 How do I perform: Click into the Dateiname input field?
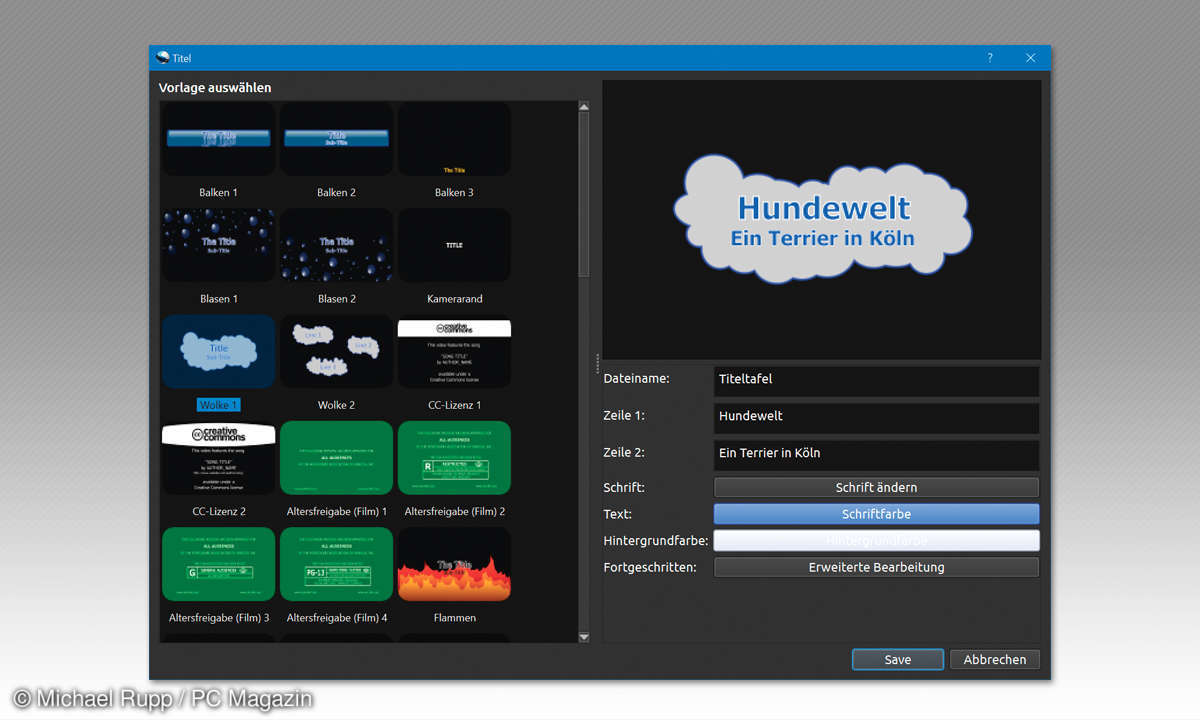pyautogui.click(x=876, y=380)
